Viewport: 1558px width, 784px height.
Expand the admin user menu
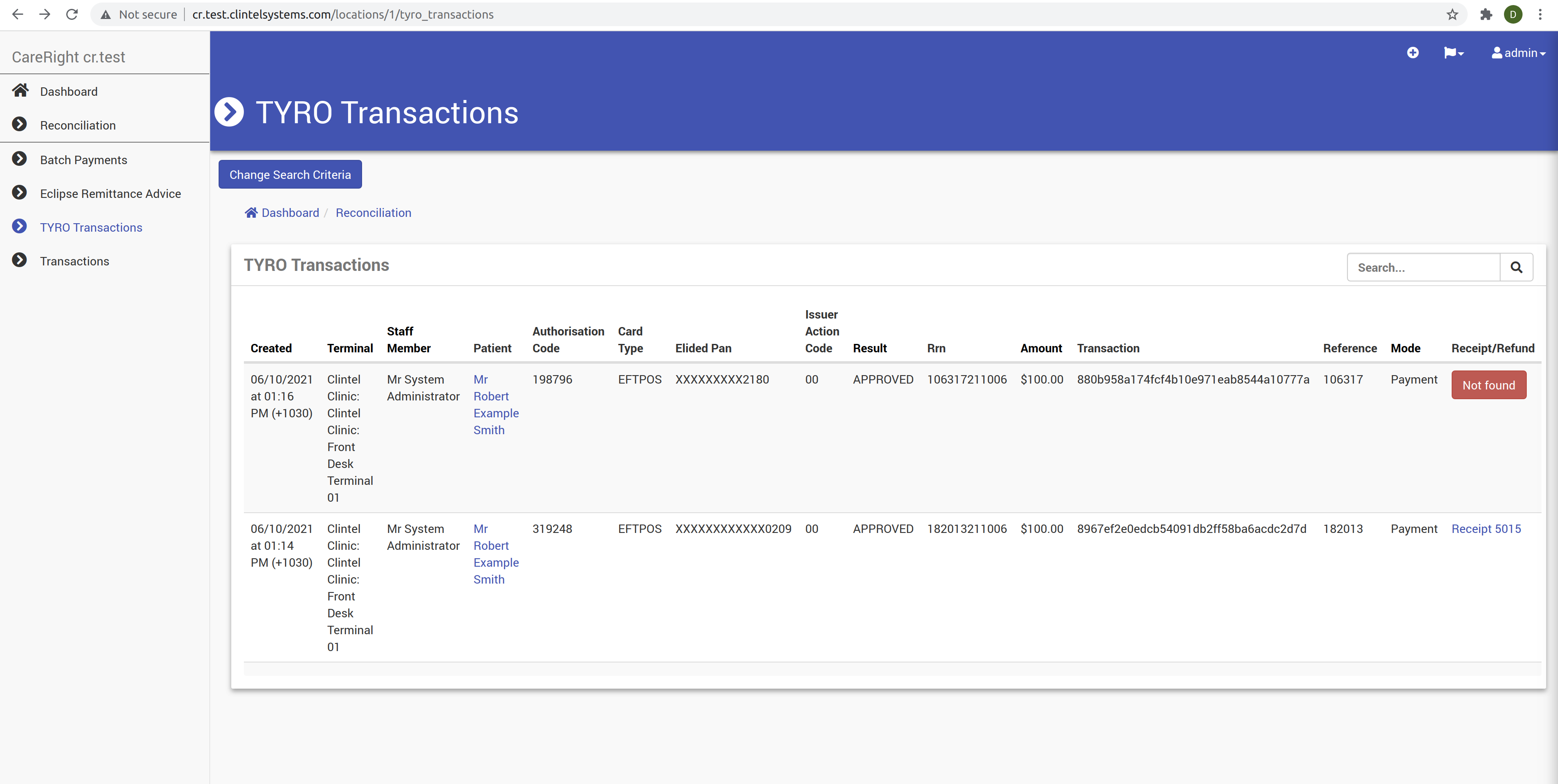pos(1518,53)
